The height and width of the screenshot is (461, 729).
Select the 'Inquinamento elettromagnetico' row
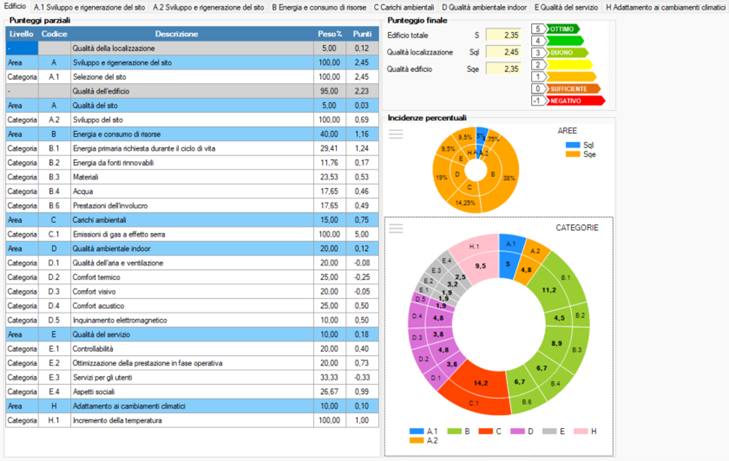click(192, 320)
